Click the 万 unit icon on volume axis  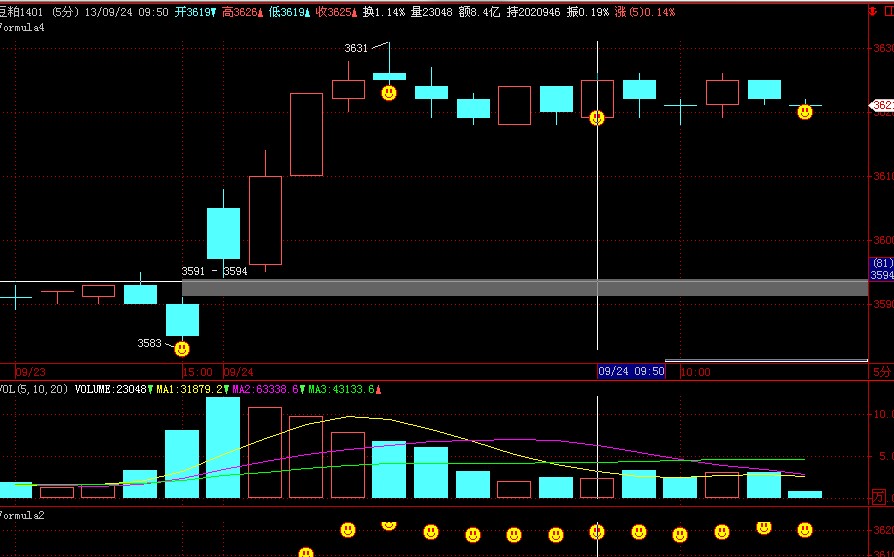click(879, 497)
